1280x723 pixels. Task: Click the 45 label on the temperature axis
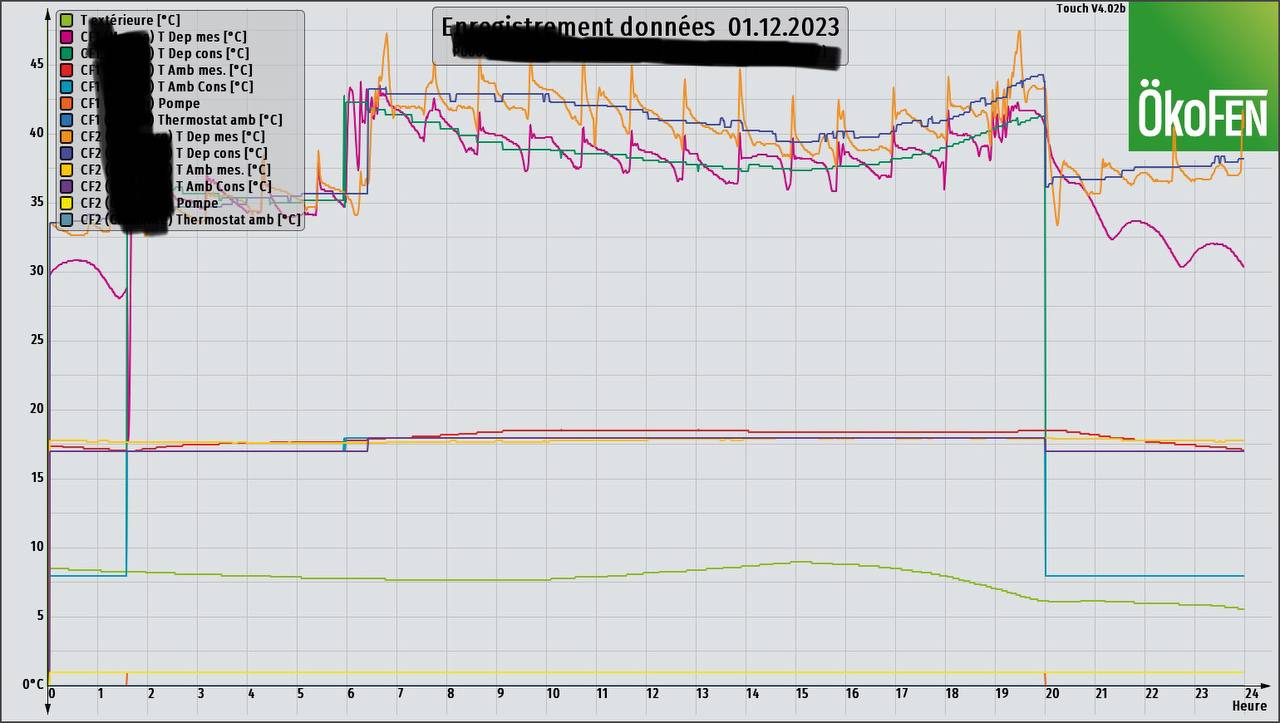click(x=36, y=64)
